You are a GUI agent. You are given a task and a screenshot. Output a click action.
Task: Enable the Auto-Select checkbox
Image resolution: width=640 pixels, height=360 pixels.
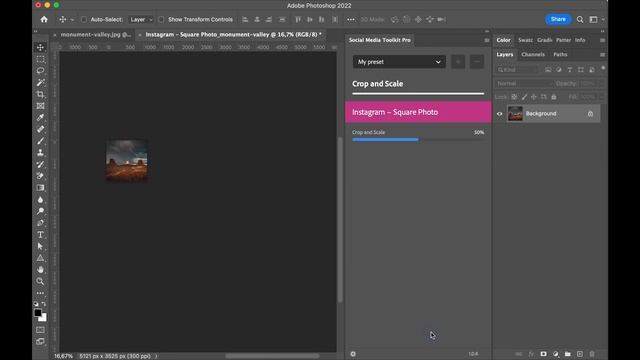tap(84, 20)
